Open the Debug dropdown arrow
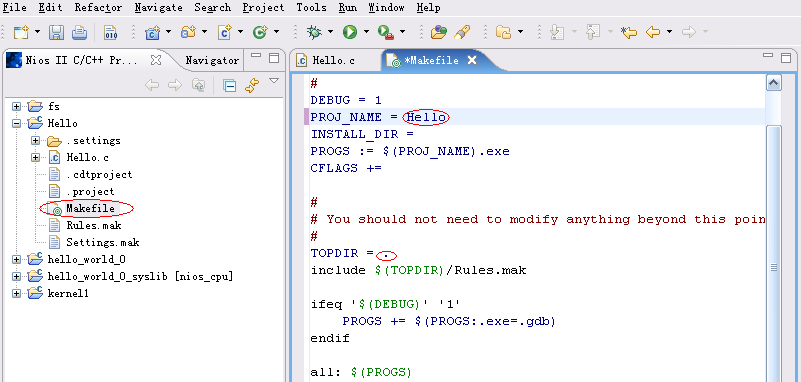Screen dimensions: 801x382 click(x=330, y=32)
